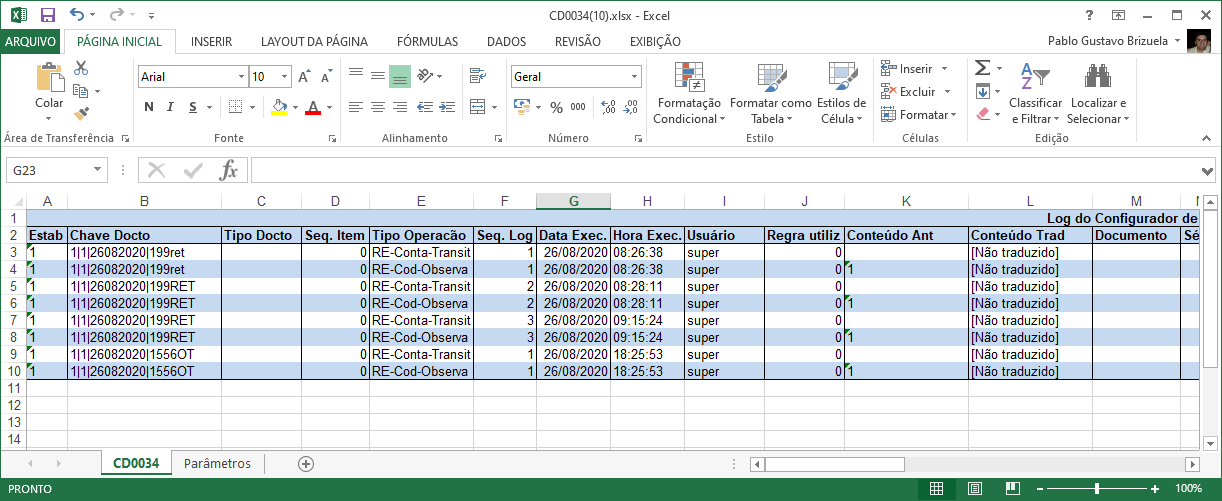Undo the last action
The height and width of the screenshot is (501, 1222).
(x=78, y=15)
